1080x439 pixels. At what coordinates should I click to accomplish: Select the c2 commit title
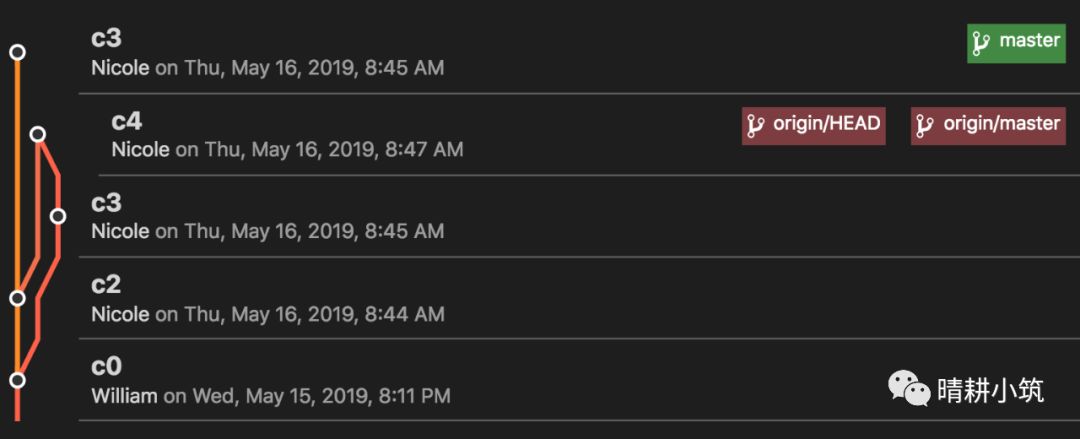106,285
